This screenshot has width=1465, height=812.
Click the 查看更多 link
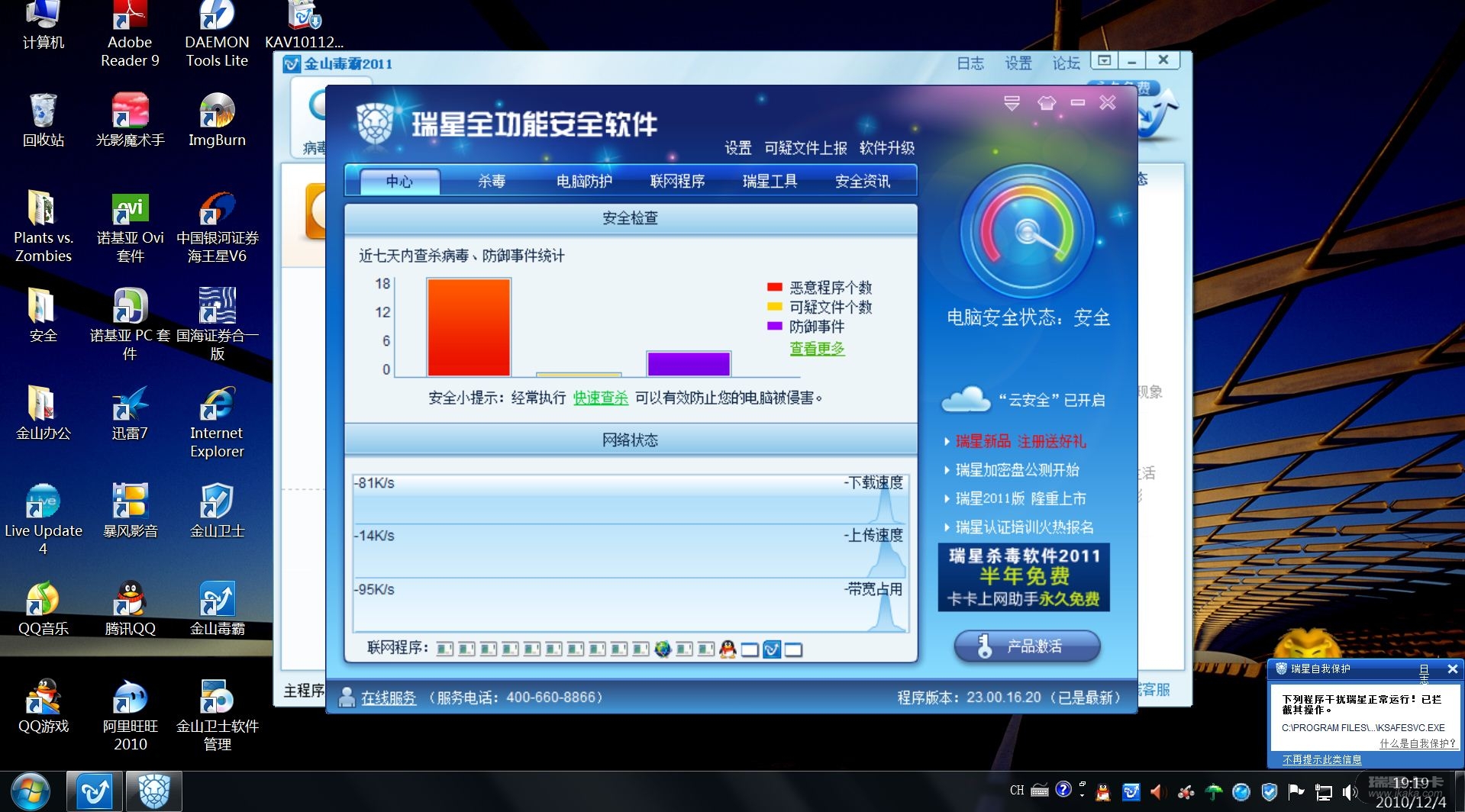pyautogui.click(x=817, y=349)
